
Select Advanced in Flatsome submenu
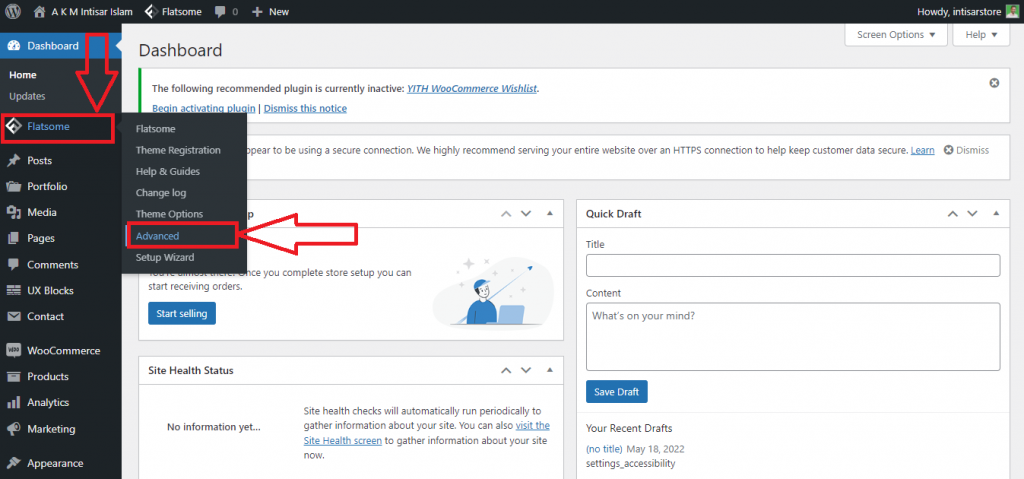[157, 236]
